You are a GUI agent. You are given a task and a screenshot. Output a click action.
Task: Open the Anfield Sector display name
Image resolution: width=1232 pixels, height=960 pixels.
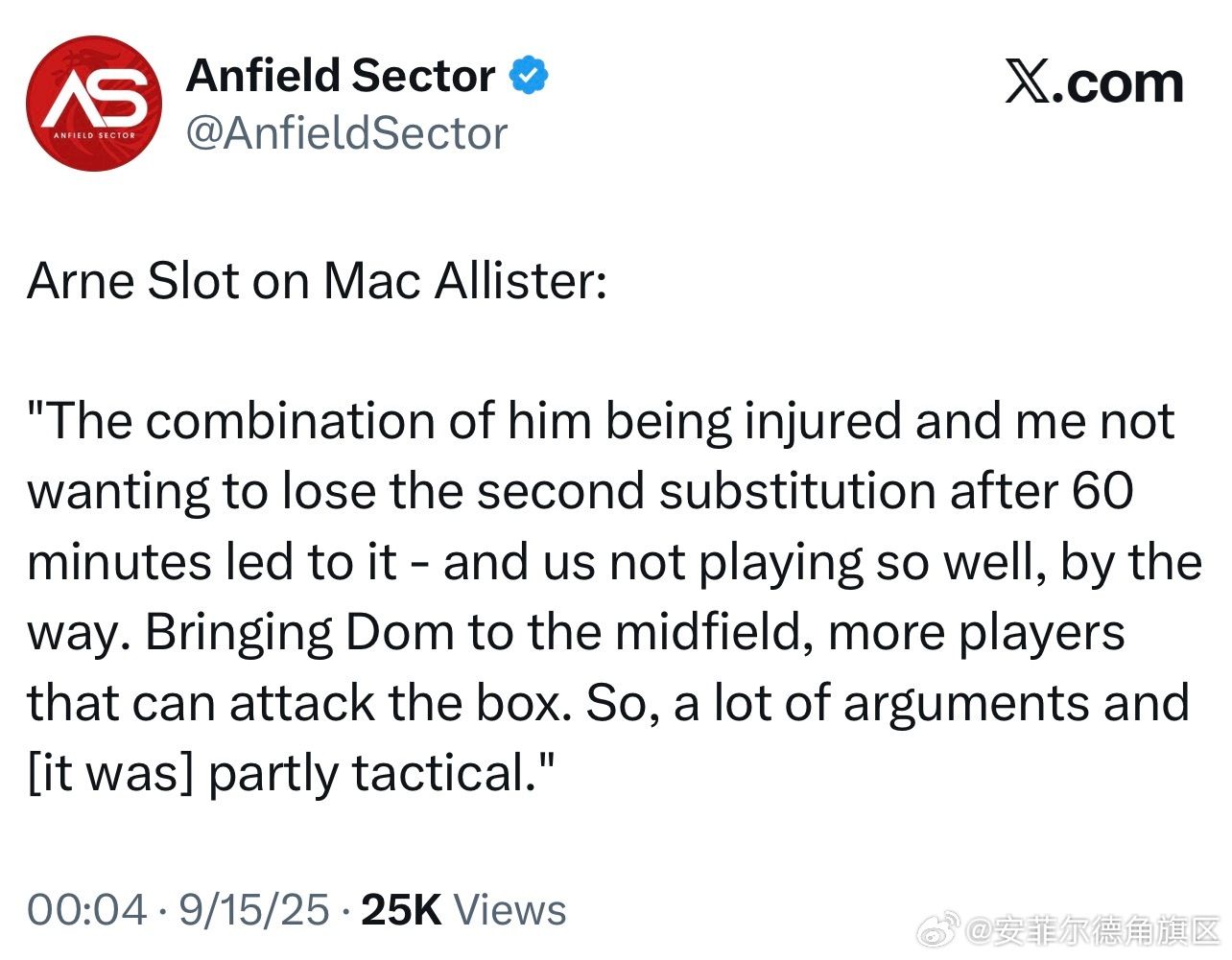(x=341, y=76)
